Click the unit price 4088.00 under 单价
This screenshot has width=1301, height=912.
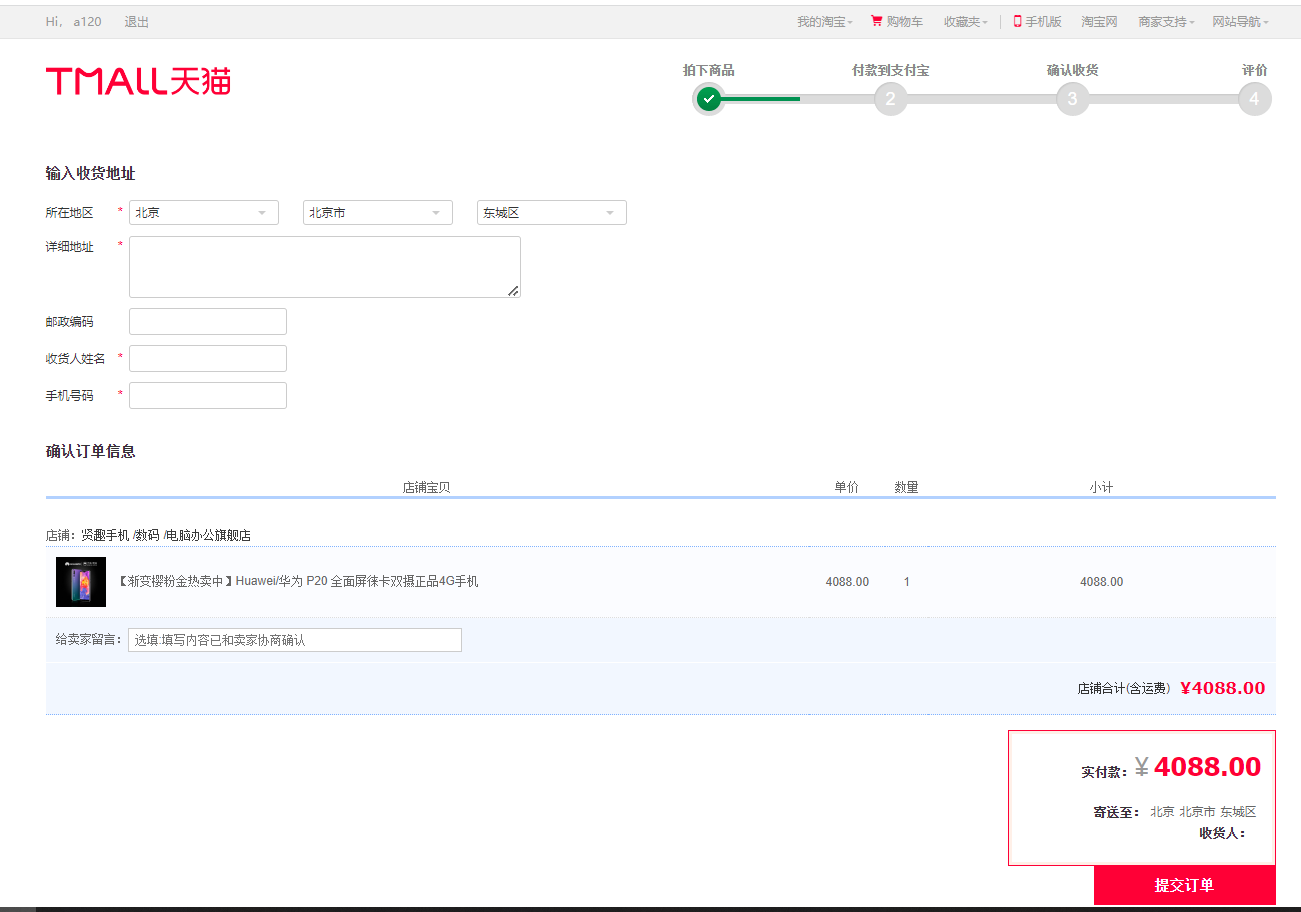[847, 582]
